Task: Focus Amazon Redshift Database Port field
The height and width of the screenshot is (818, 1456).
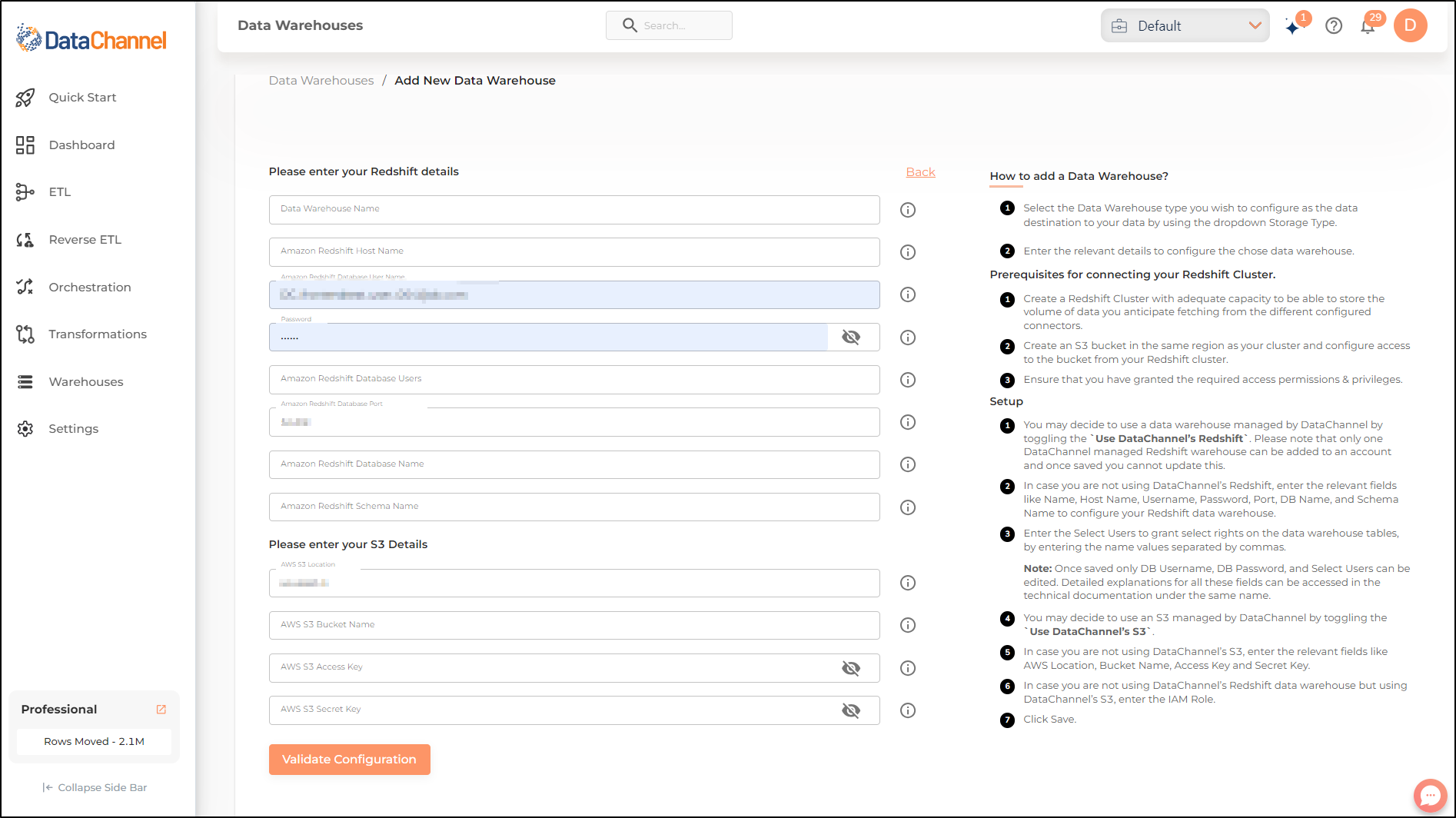Action: click(574, 422)
